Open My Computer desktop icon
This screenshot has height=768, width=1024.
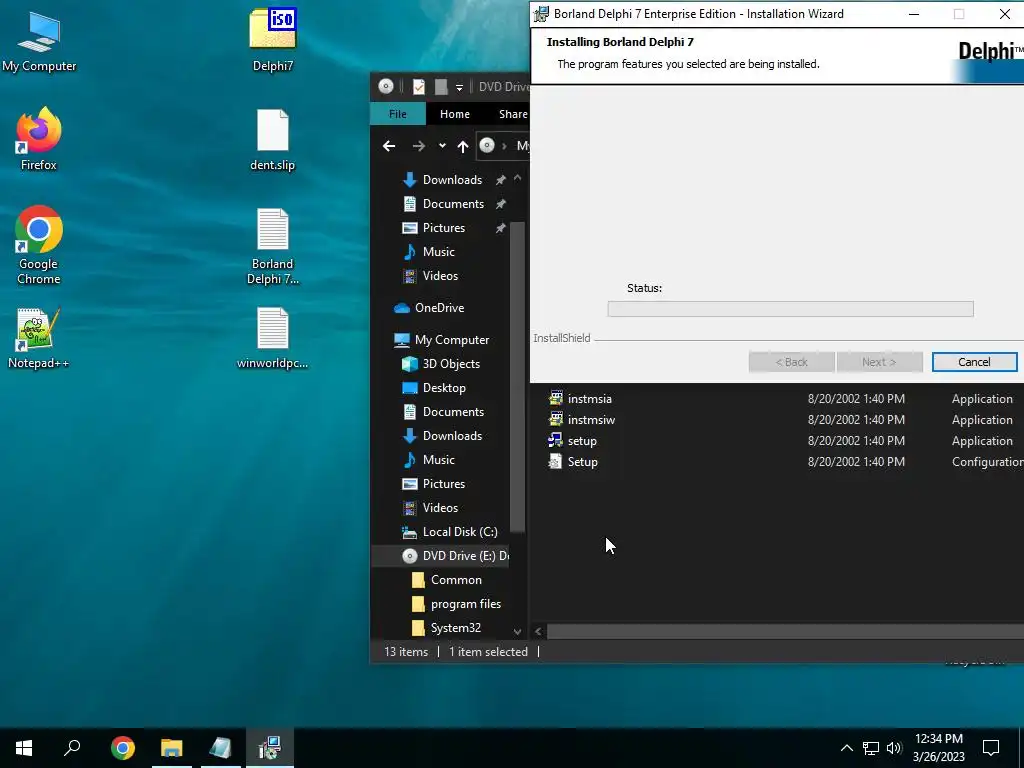pyautogui.click(x=39, y=41)
